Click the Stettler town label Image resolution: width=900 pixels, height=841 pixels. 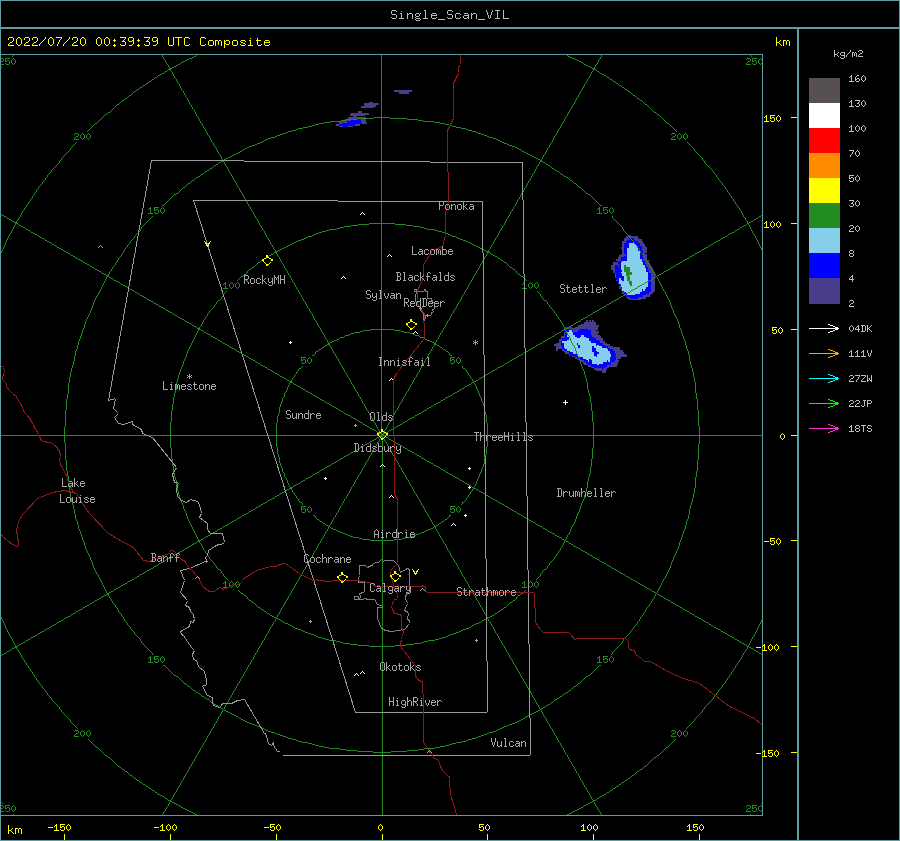pos(583,289)
